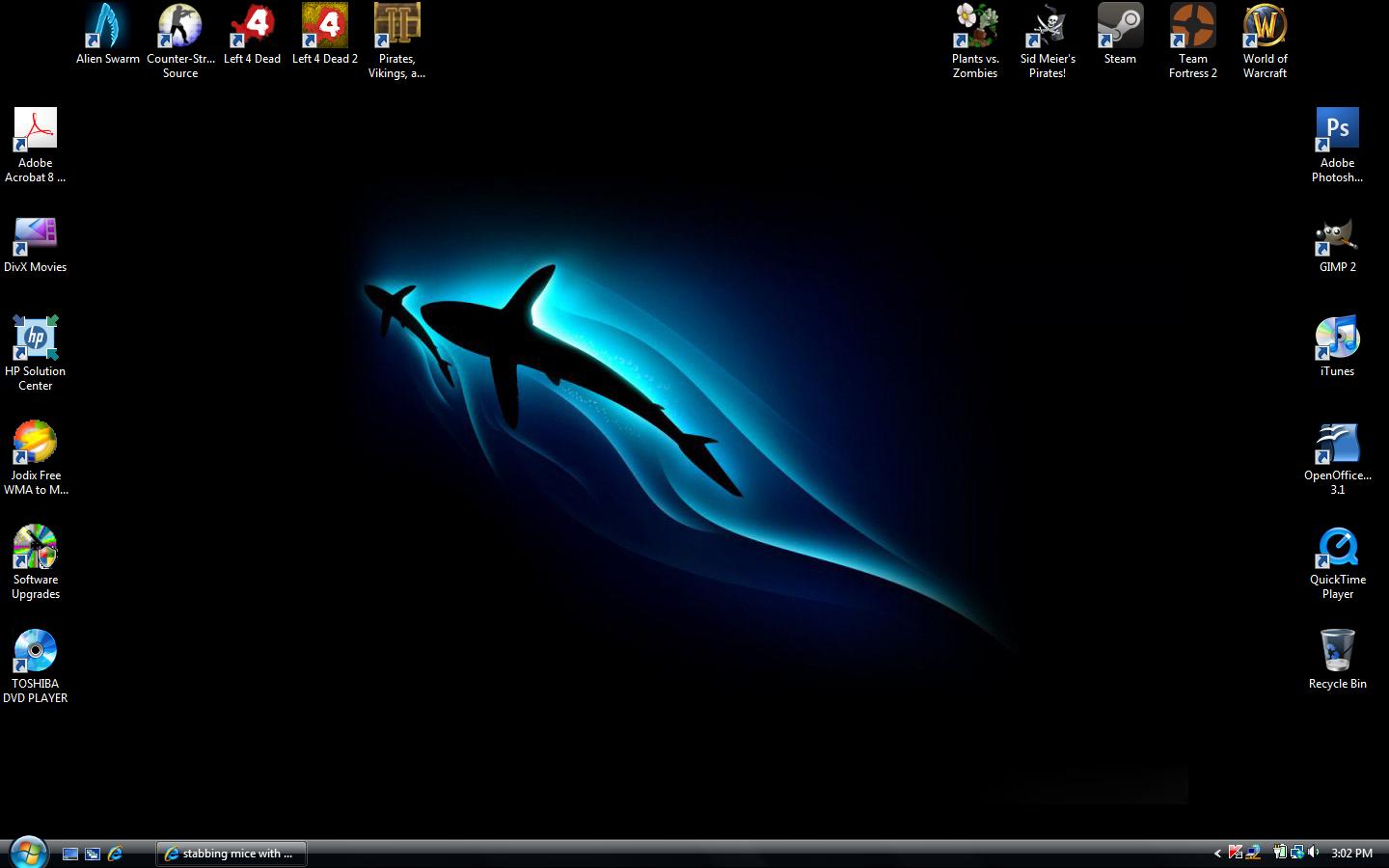Viewport: 1389px width, 868px height.
Task: Expand hidden system tray icons arrow
Action: pos(1217,854)
